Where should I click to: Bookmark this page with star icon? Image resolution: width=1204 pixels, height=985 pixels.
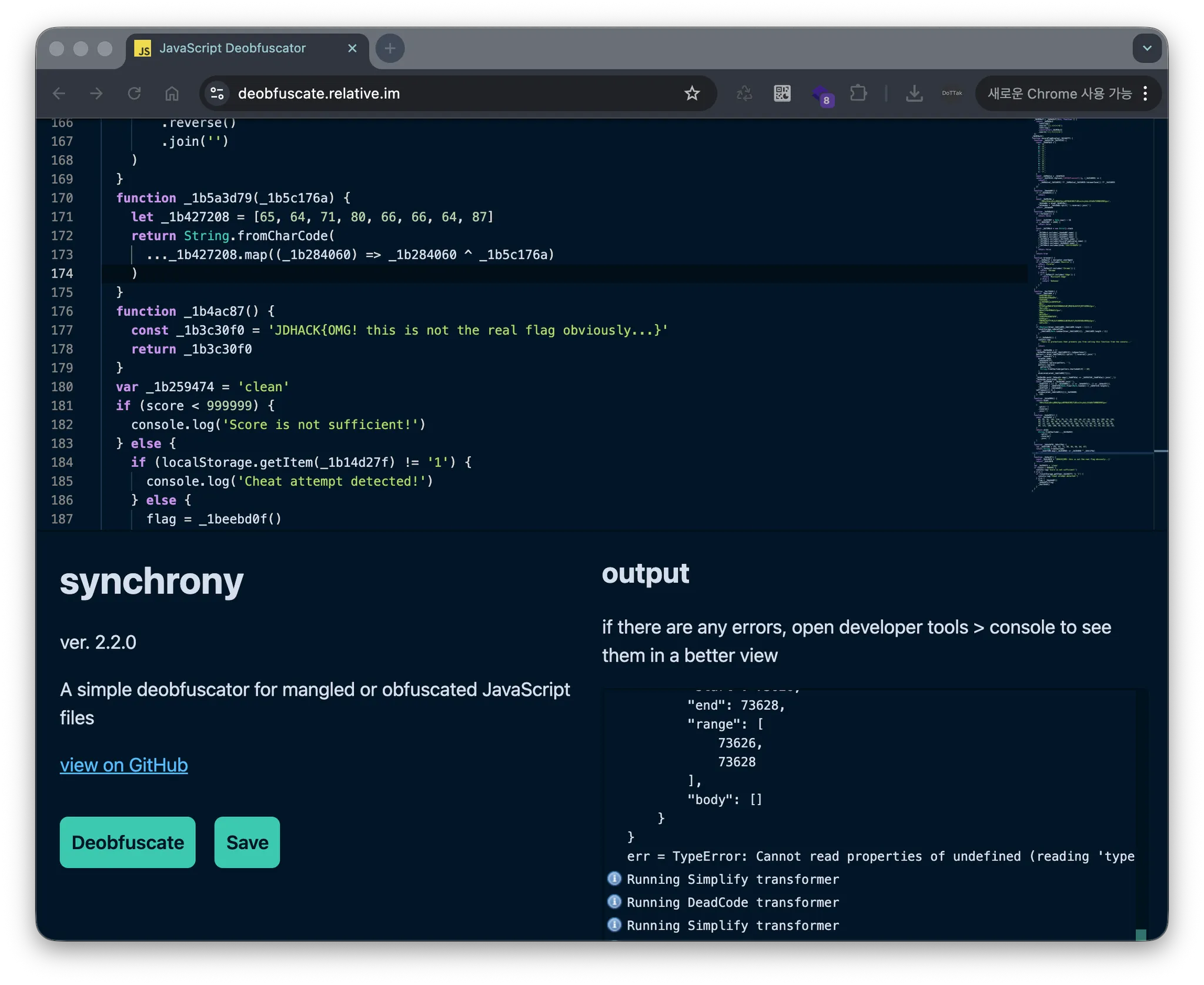click(692, 94)
